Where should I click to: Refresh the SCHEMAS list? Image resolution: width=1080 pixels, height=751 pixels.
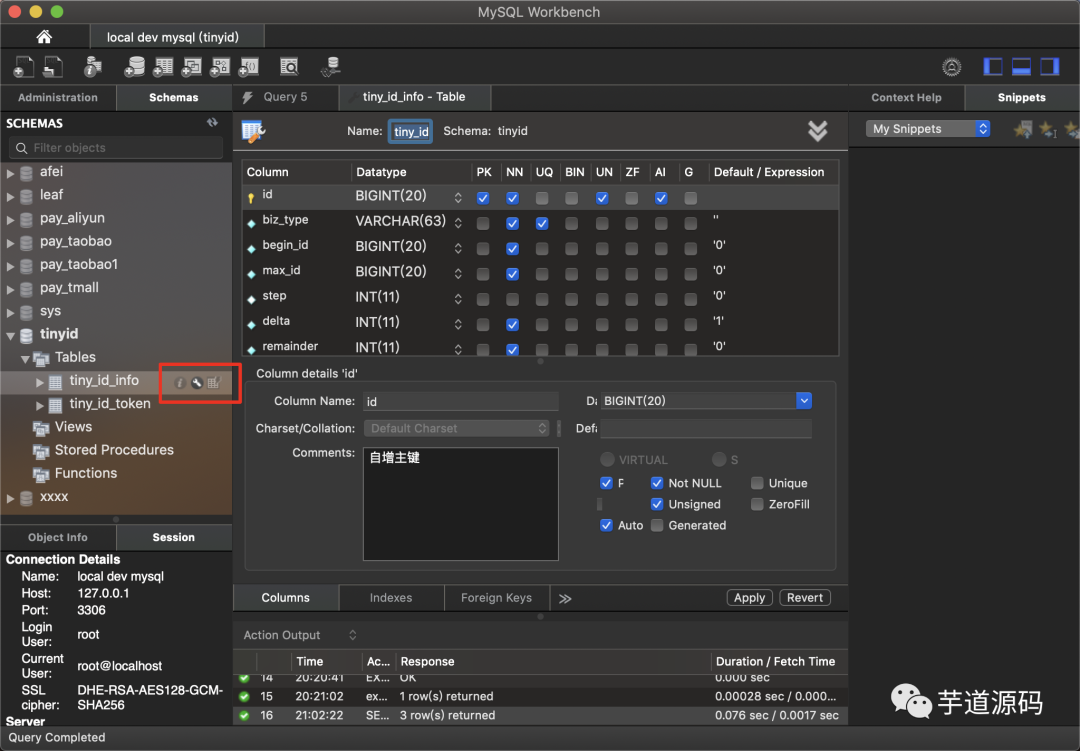212,123
